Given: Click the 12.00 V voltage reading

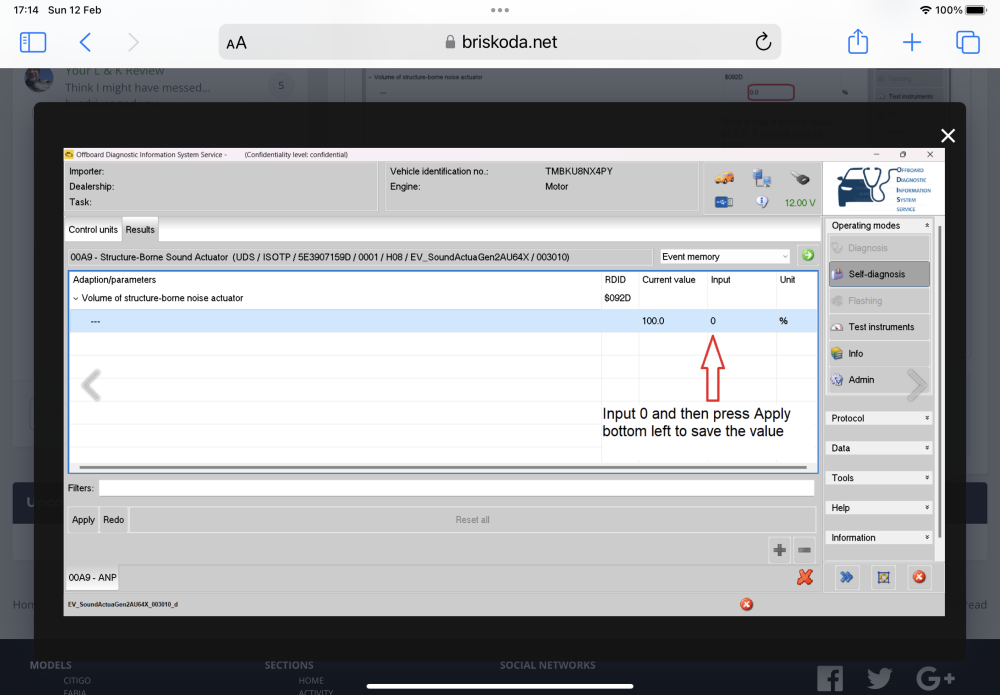Looking at the screenshot, I should (800, 203).
